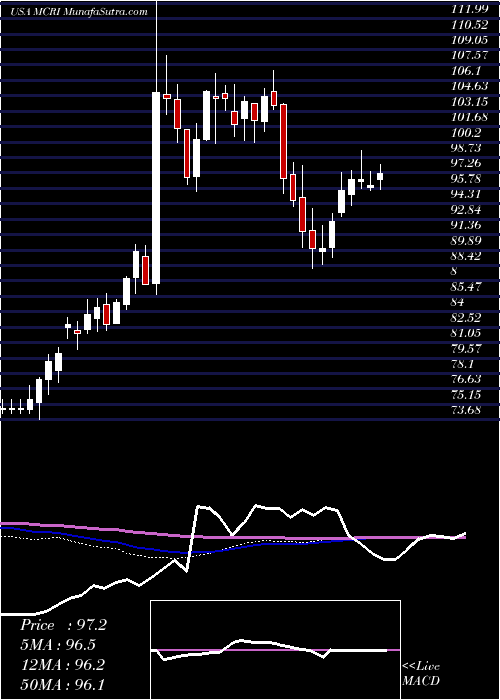Click the USA MCRI MunafaSutra.com title text
The height and width of the screenshot is (700, 500).
pyautogui.click(x=79, y=12)
